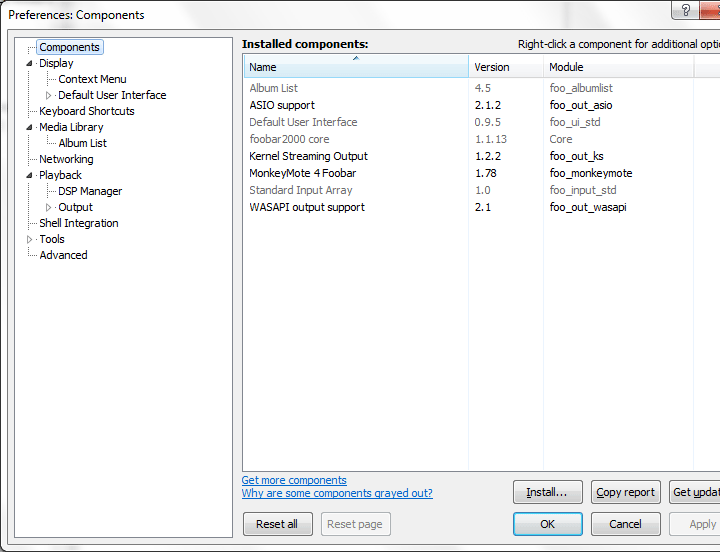This screenshot has width=720, height=552.
Task: Click the Apply button
Action: pos(695,524)
